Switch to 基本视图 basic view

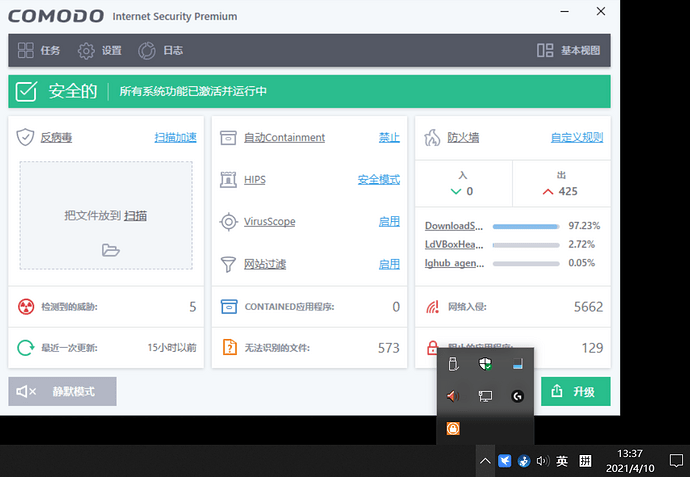point(569,51)
